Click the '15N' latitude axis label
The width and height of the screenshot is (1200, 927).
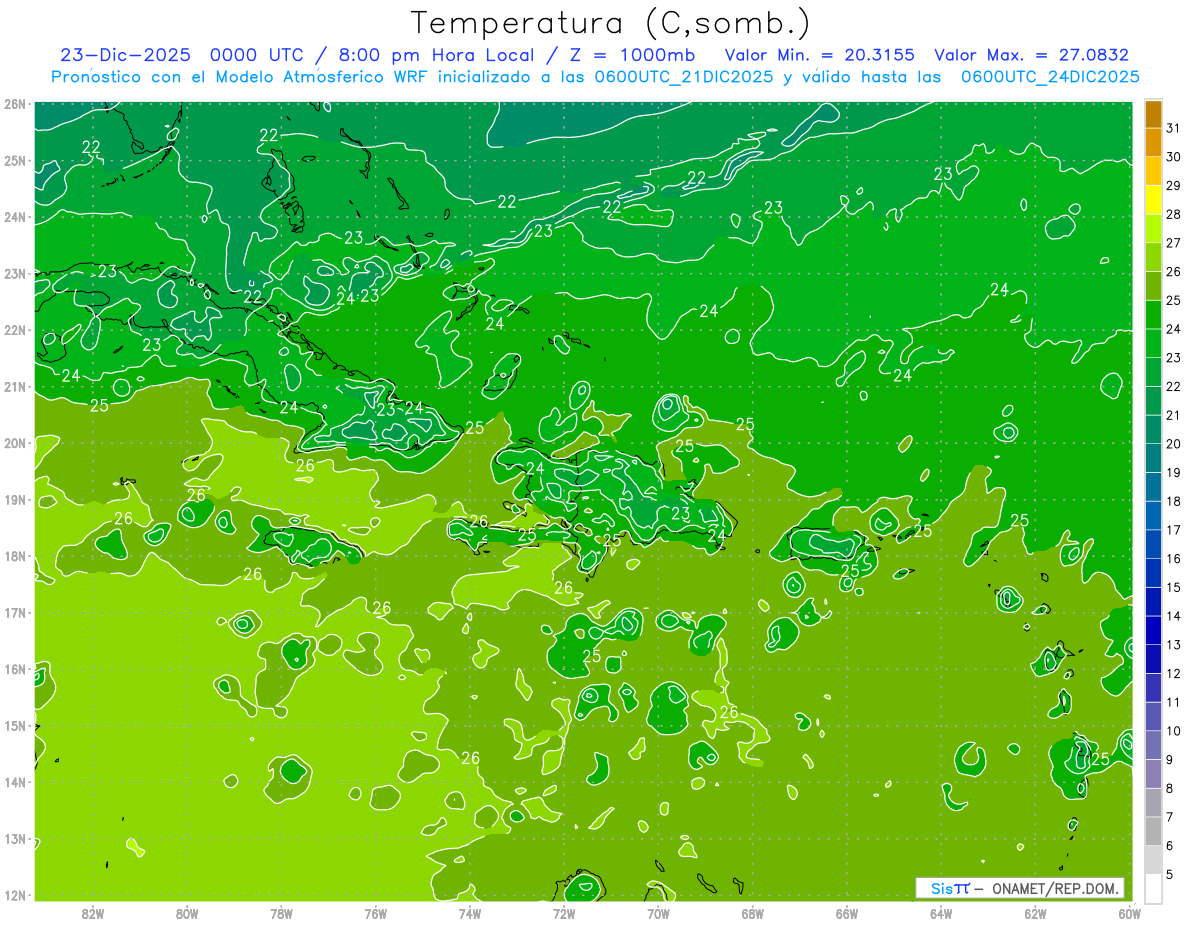tap(15, 725)
